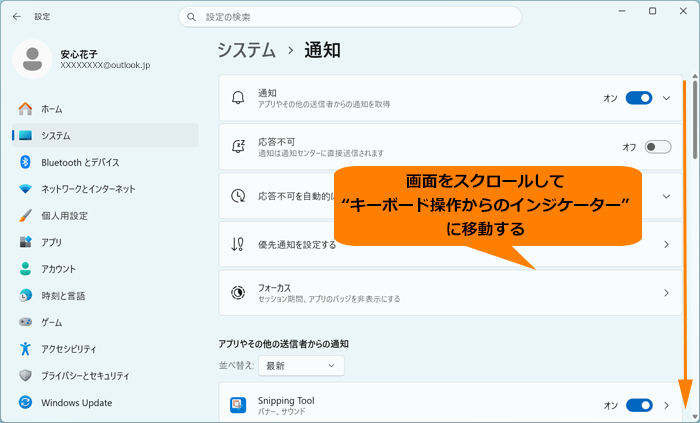Click the セッション期間、アプリのバッジを非表示にする text
The image size is (700, 423).
(329, 299)
